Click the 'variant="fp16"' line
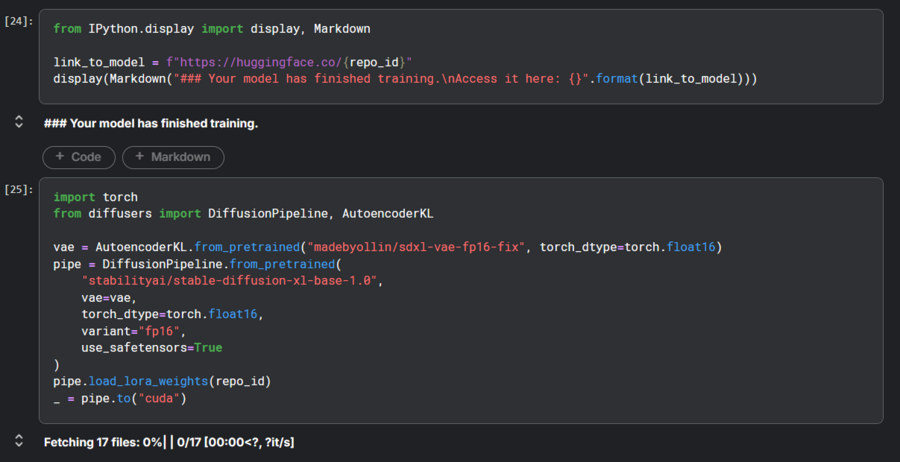 point(134,331)
